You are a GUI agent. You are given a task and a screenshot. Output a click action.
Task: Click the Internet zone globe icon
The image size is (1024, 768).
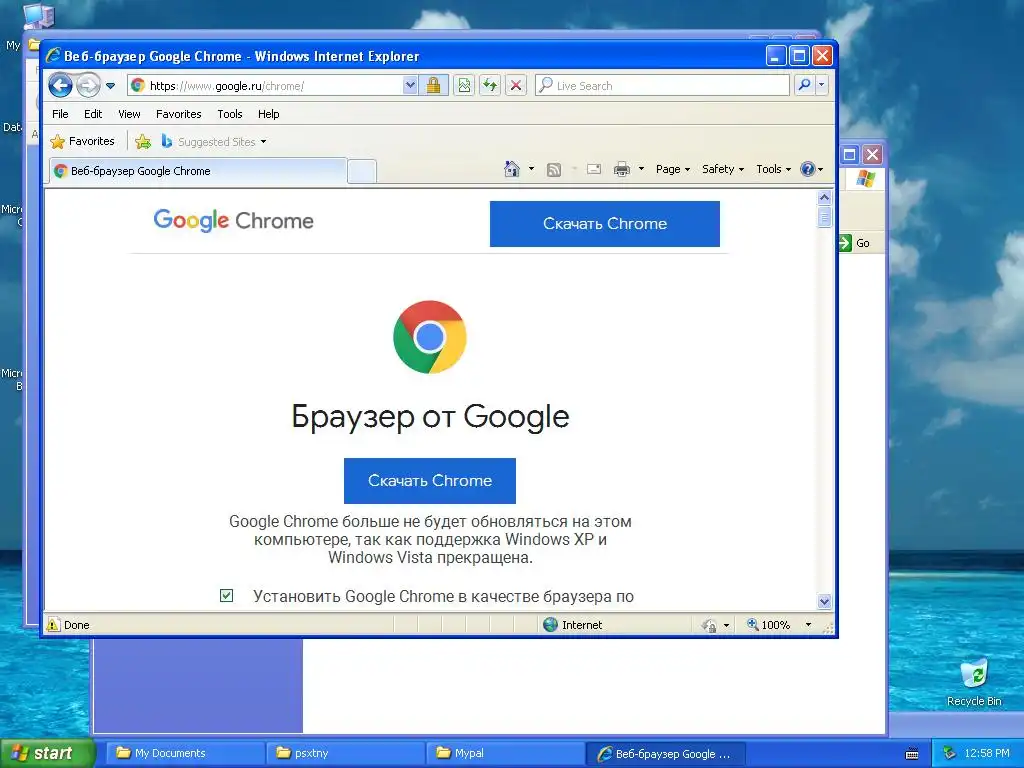pos(551,624)
